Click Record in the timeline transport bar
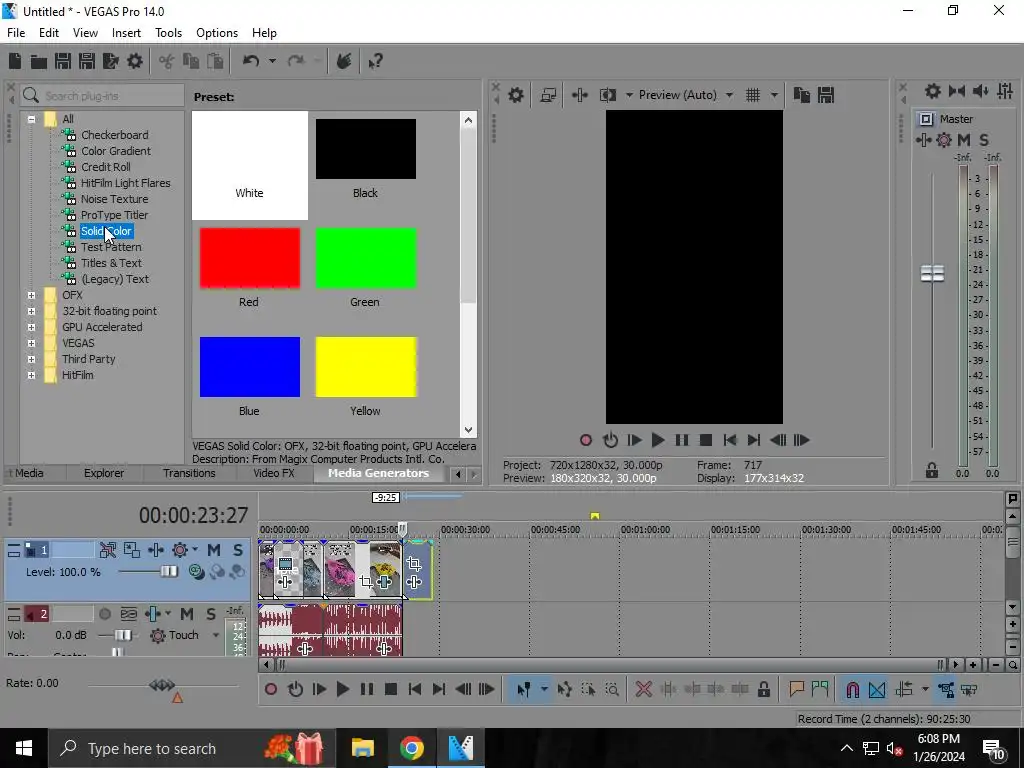 271,690
